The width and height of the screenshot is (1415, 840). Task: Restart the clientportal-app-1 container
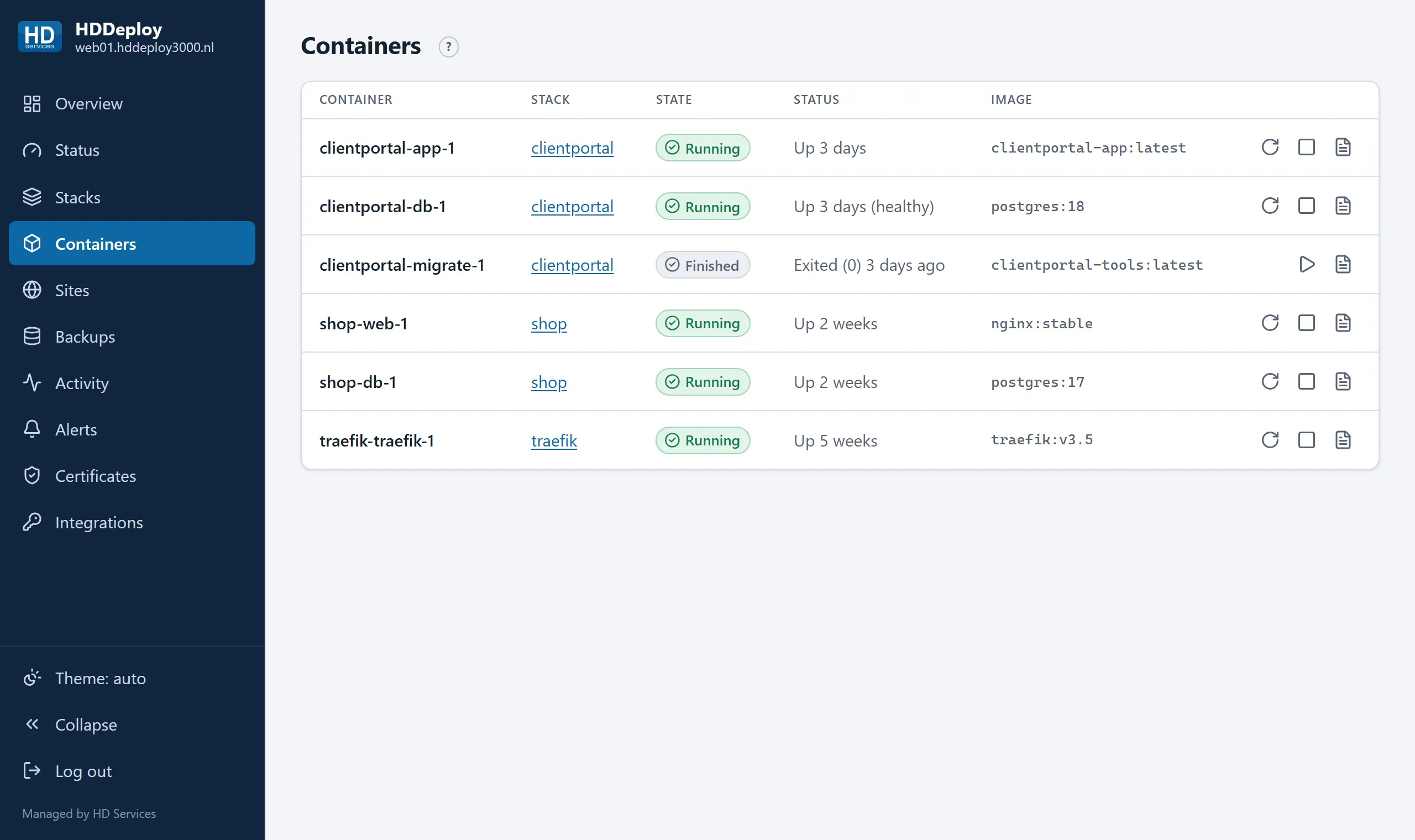pyautogui.click(x=1270, y=147)
